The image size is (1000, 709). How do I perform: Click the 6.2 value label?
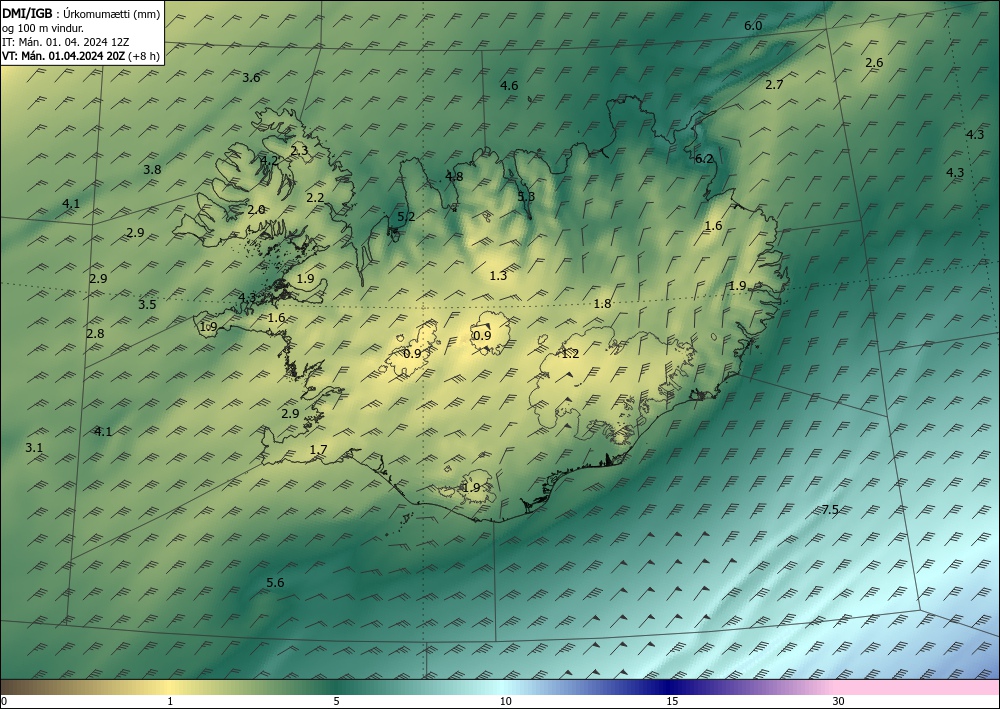[704, 159]
